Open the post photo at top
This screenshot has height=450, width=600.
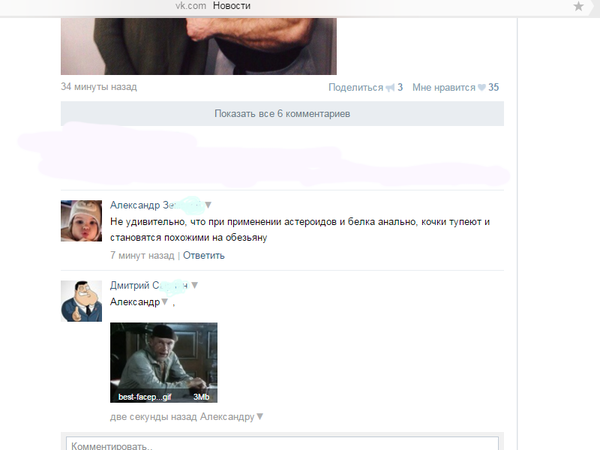(x=198, y=37)
